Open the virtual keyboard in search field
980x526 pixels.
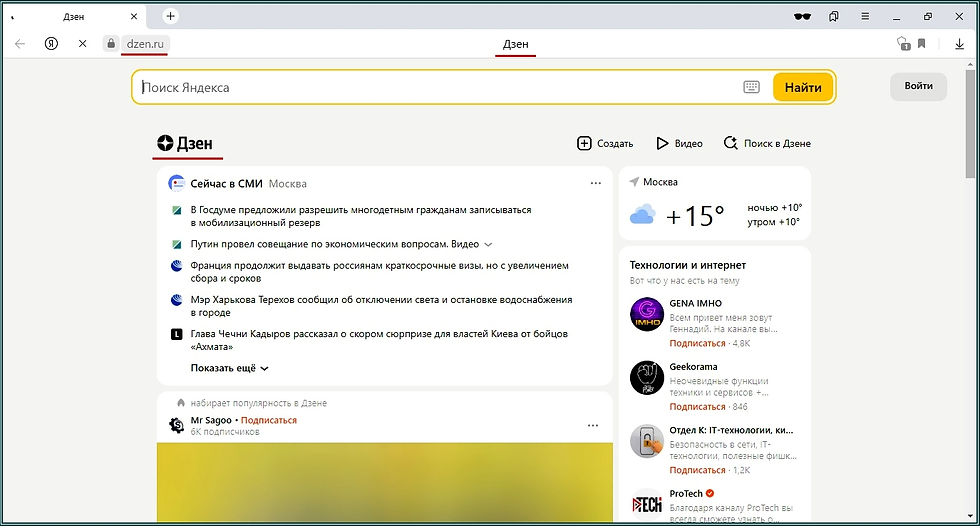click(x=752, y=87)
